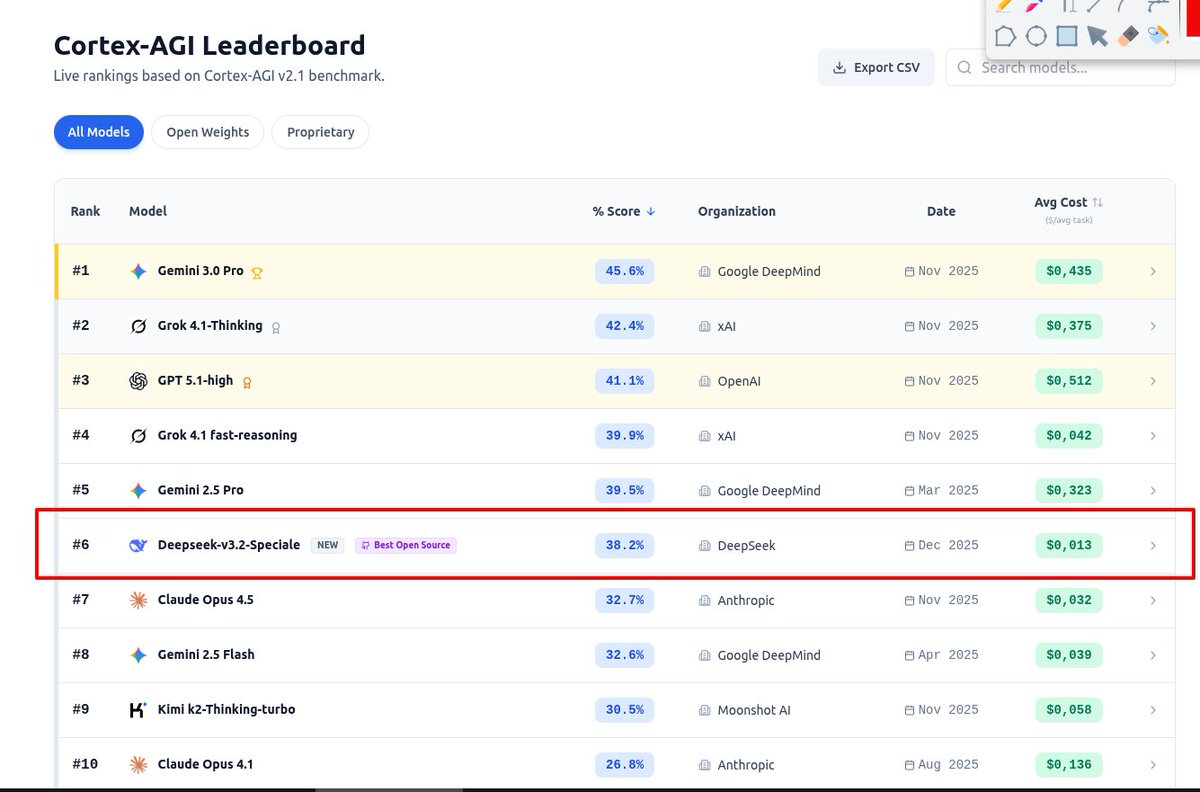
Task: Click the Claude Opus 4.1 logo
Action: click(139, 765)
